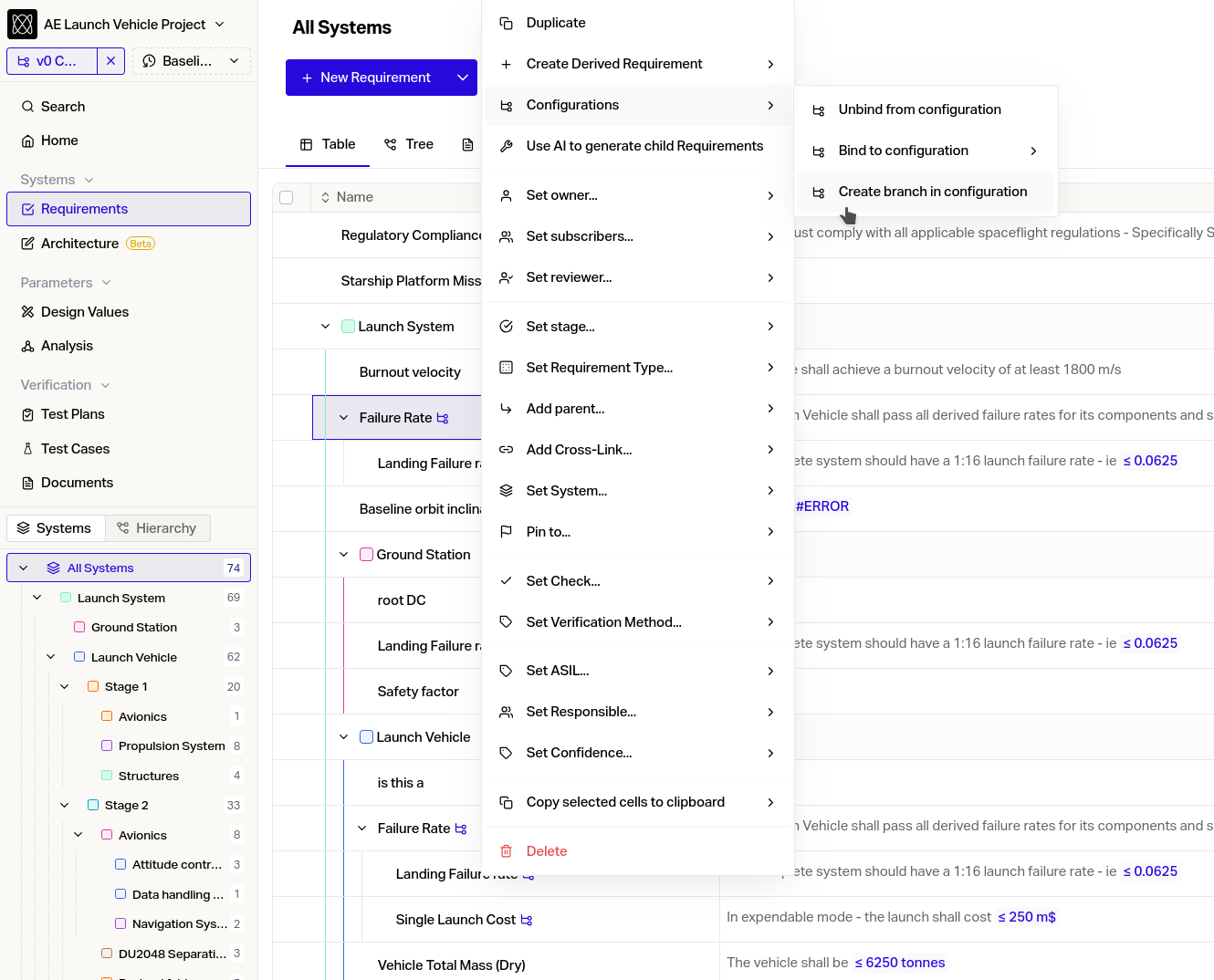1214x980 pixels.
Task: Sort by the Name column header
Action: (x=347, y=197)
